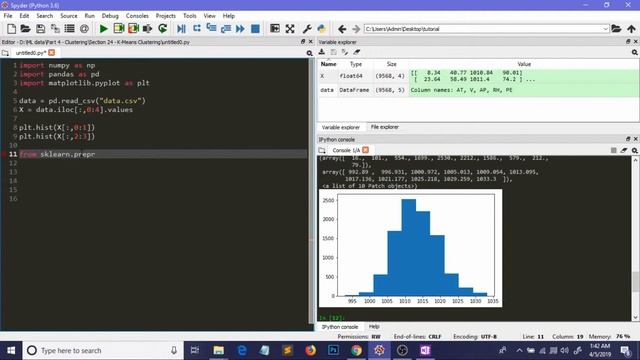Browse editor tabs icon

(5, 53)
